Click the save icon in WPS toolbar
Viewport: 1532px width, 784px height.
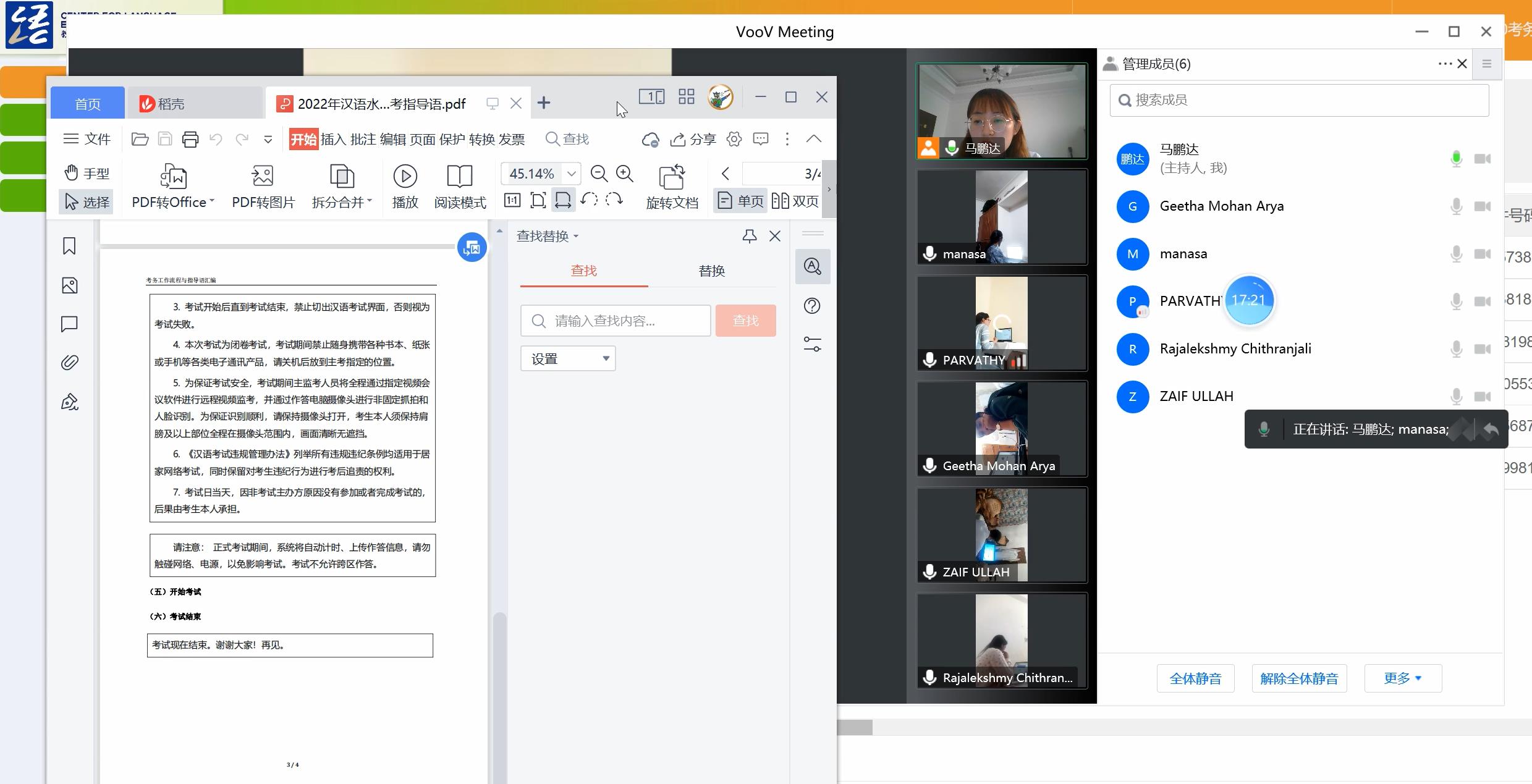[165, 139]
